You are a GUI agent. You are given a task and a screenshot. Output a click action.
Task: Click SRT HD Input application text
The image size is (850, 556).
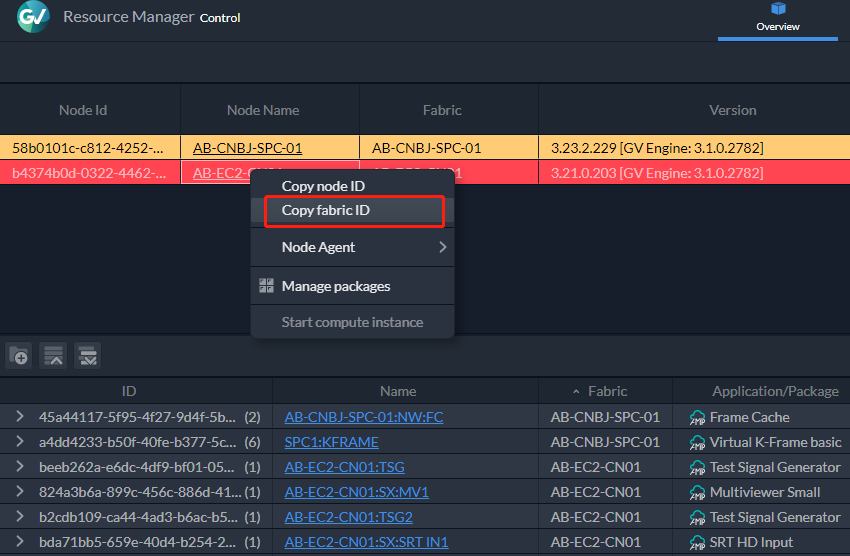click(x=751, y=541)
